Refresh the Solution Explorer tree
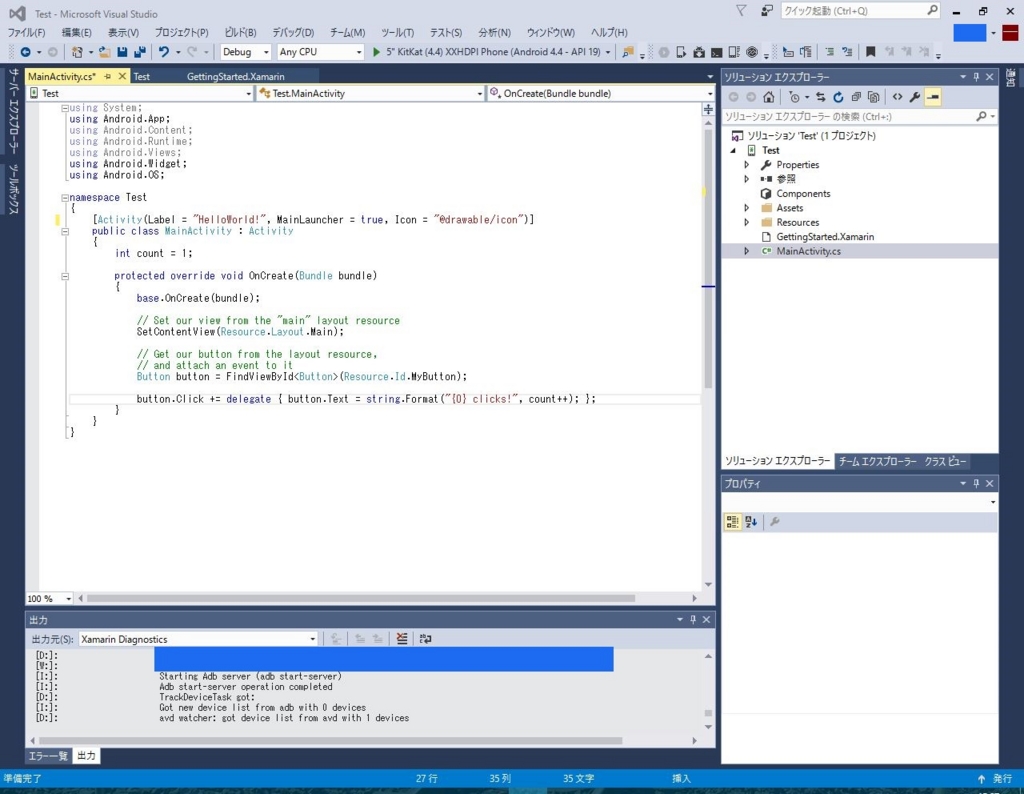Viewport: 1024px width, 794px height. 838,97
